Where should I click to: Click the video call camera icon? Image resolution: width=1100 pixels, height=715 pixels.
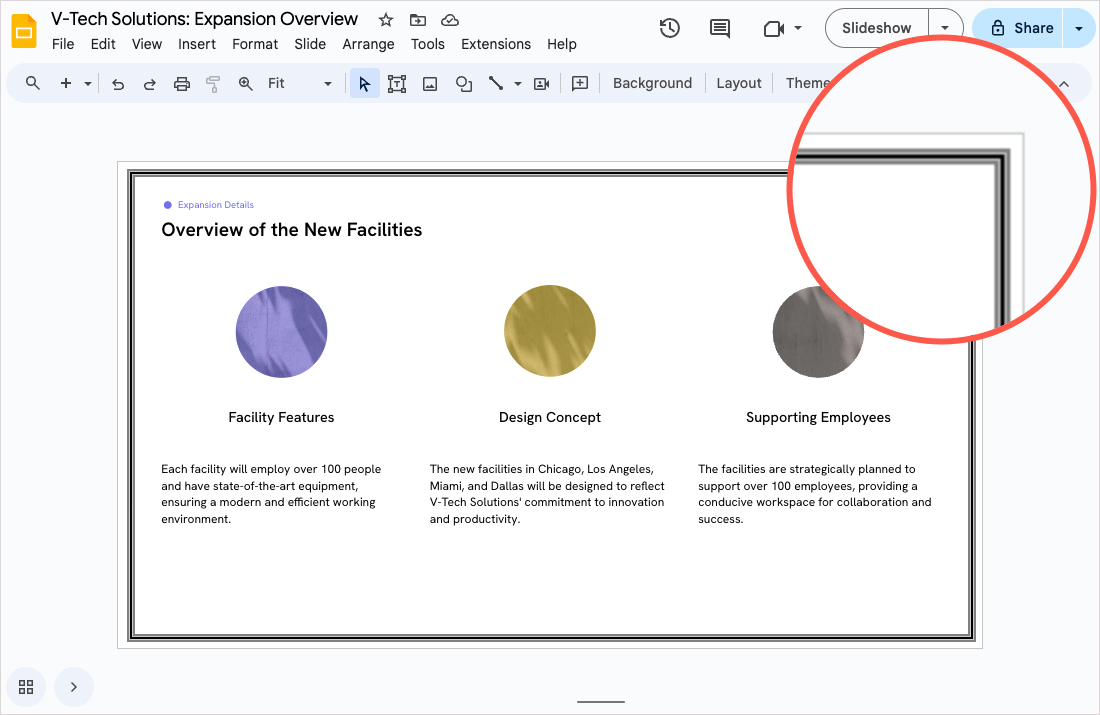774,29
